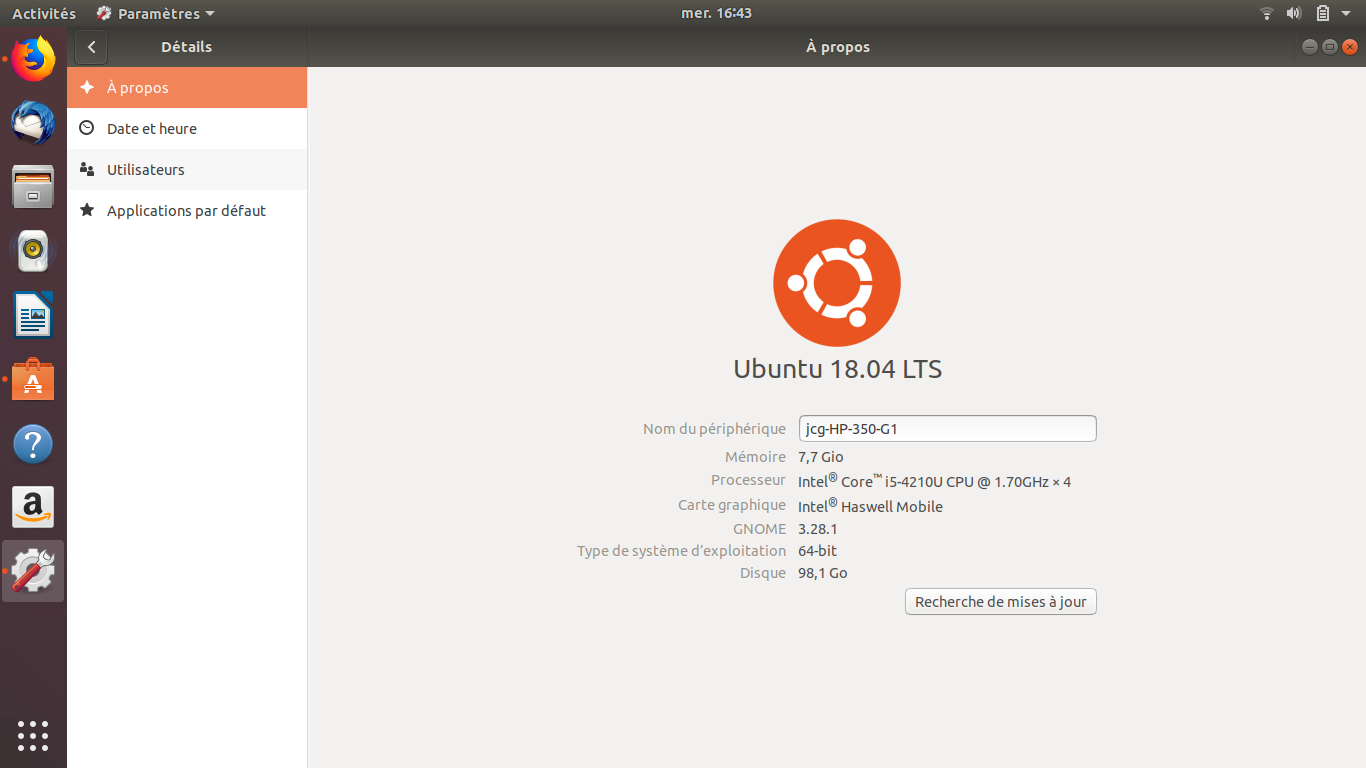Open the Files manager dock icon
The width and height of the screenshot is (1366, 768).
point(33,187)
